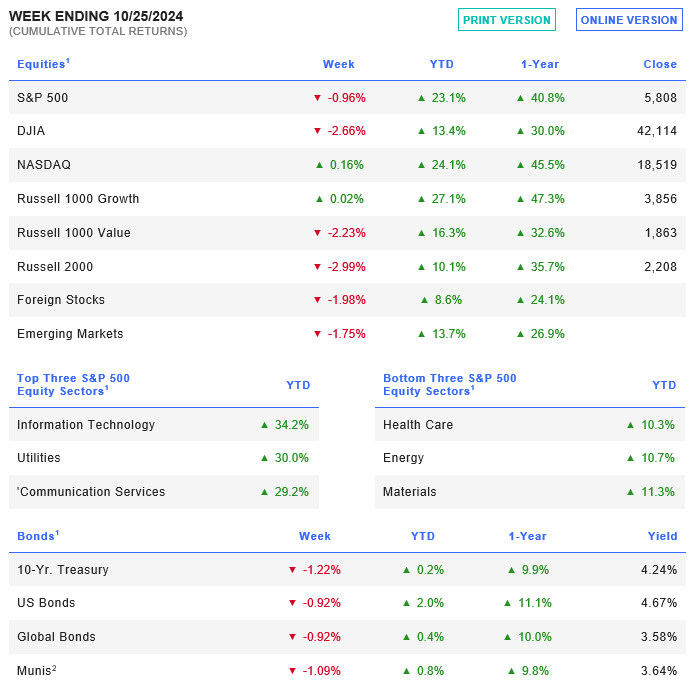Click the S&P 500 row label
Viewport: 697px width, 693px height.
(x=43, y=98)
